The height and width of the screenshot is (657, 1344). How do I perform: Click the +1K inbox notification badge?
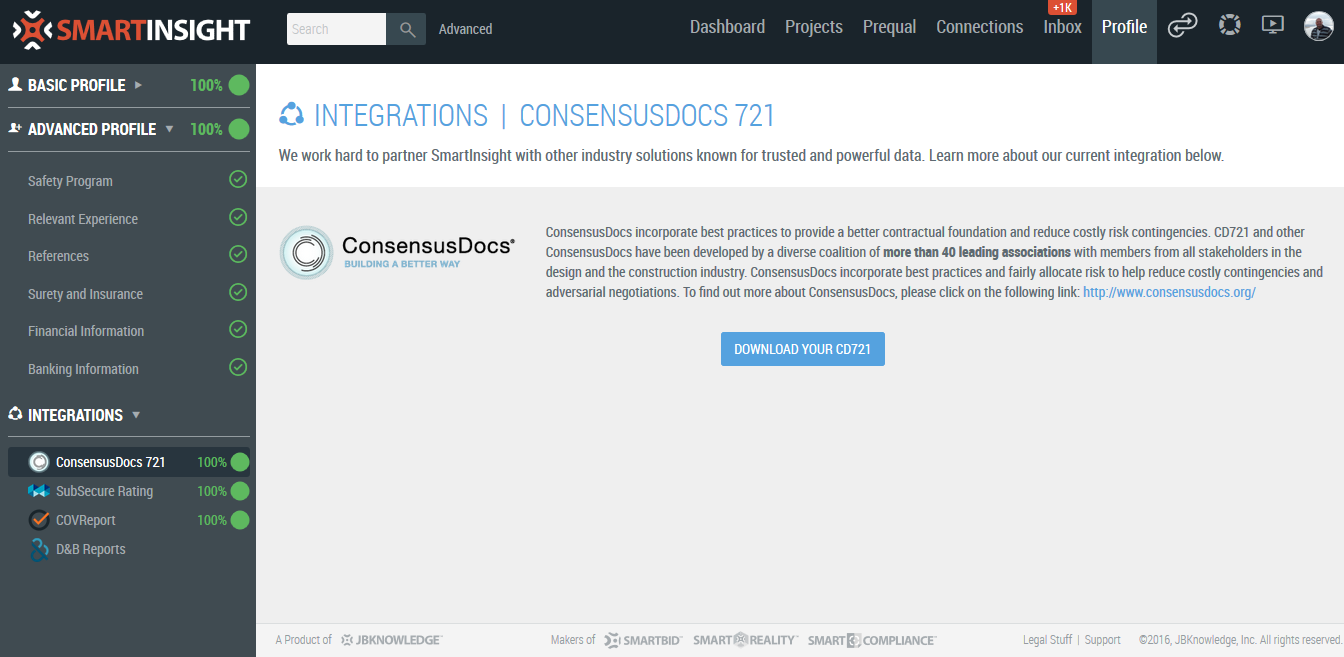tap(1062, 7)
